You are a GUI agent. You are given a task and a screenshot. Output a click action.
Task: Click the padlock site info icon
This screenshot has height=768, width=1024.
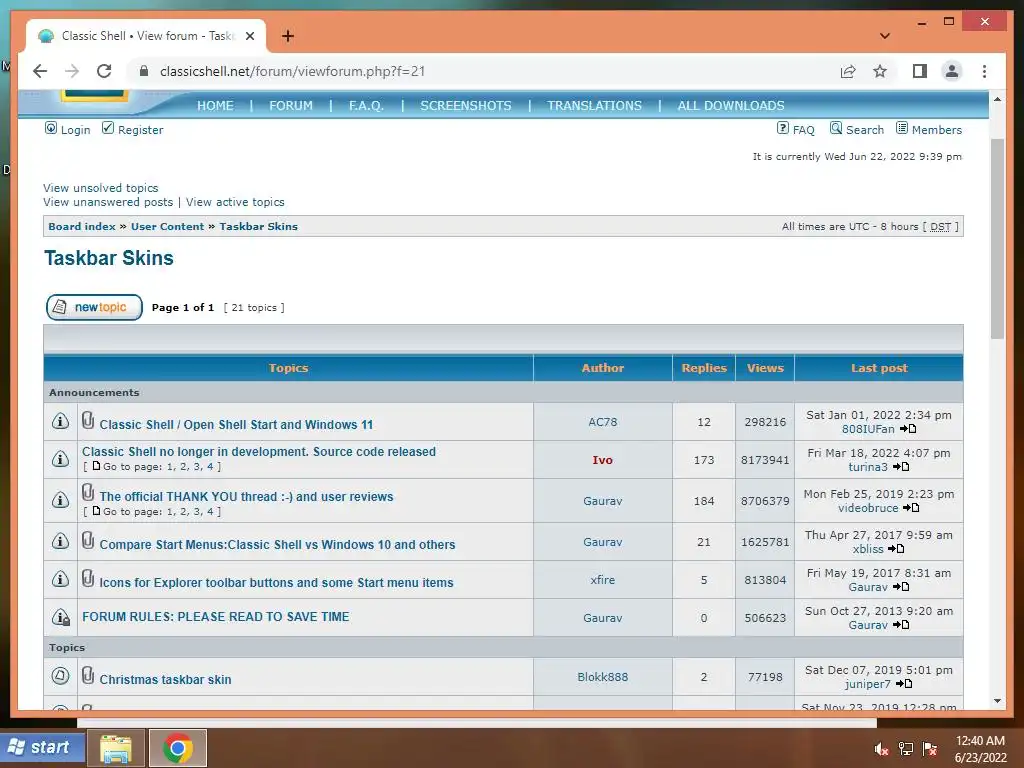tap(144, 71)
